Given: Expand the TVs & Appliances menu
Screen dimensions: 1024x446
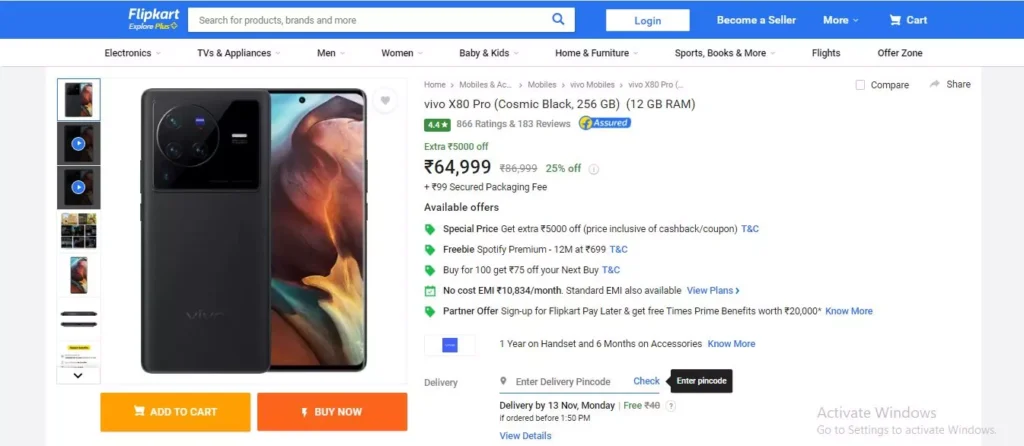Looking at the screenshot, I should click(x=239, y=53).
